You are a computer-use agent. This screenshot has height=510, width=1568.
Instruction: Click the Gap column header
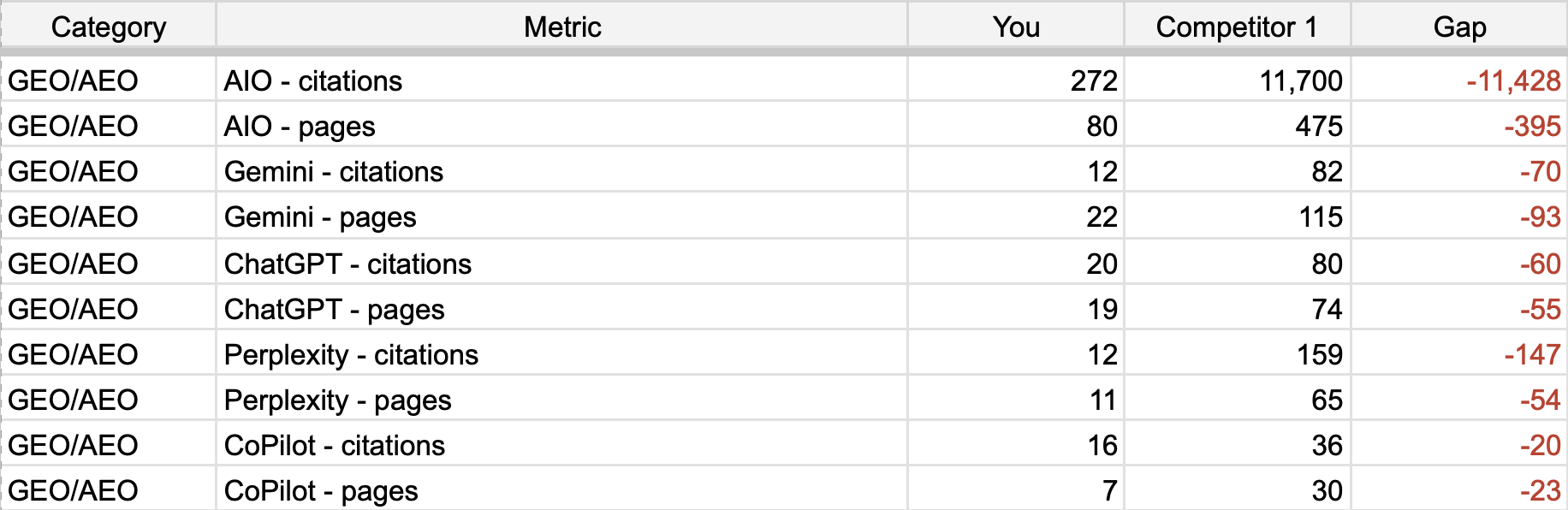(x=1459, y=27)
